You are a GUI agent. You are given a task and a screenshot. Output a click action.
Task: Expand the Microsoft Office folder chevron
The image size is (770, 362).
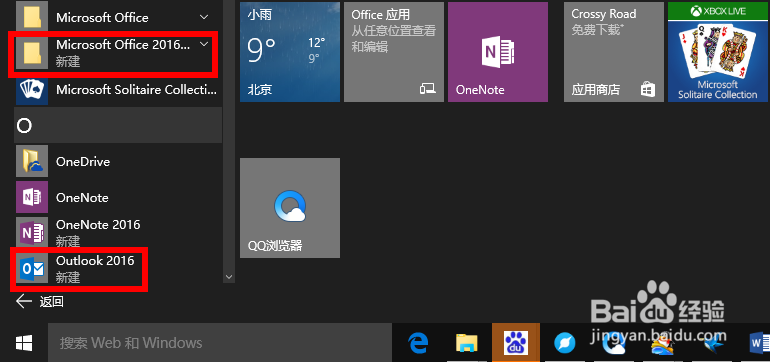pos(204,17)
